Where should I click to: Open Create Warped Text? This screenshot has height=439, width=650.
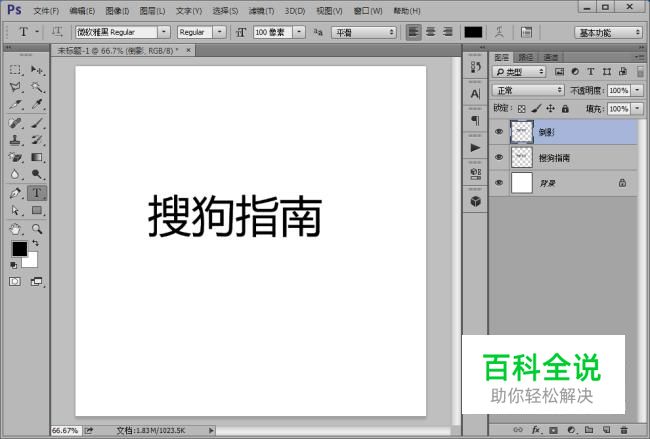pyautogui.click(x=499, y=32)
